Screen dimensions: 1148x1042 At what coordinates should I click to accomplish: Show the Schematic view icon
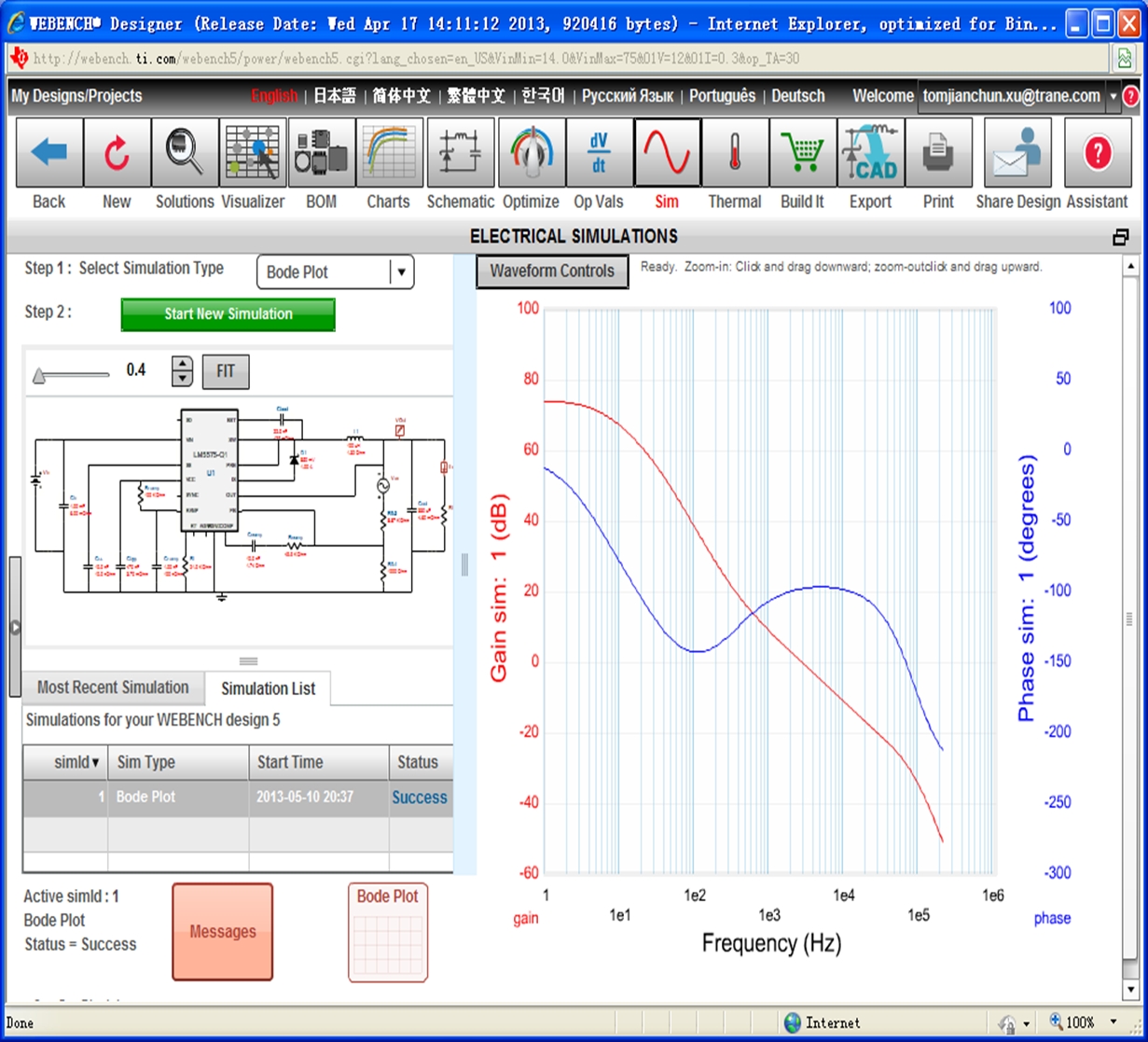(x=460, y=153)
